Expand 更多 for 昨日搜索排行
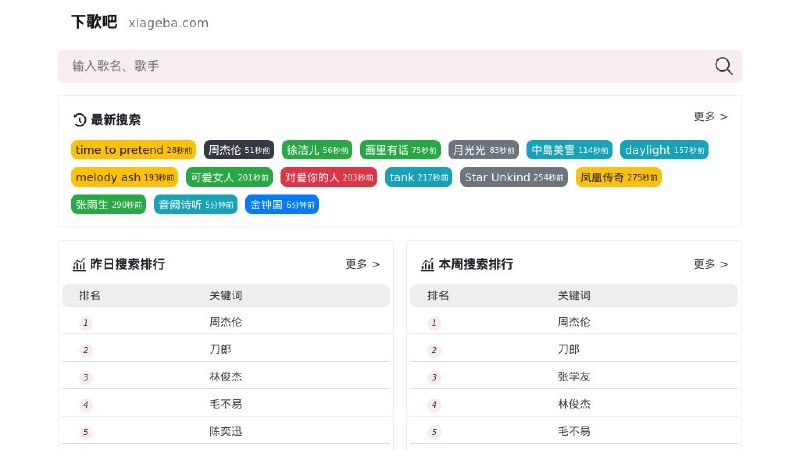The height and width of the screenshot is (450, 800). coord(362,265)
